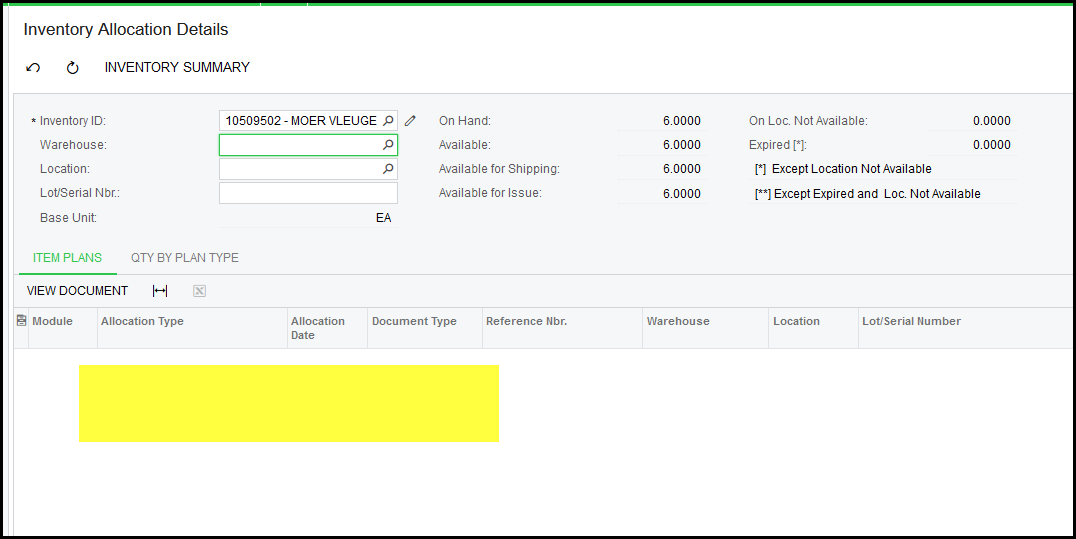1076x539 pixels.
Task: Click the refresh icon in toolbar
Action: (72, 68)
